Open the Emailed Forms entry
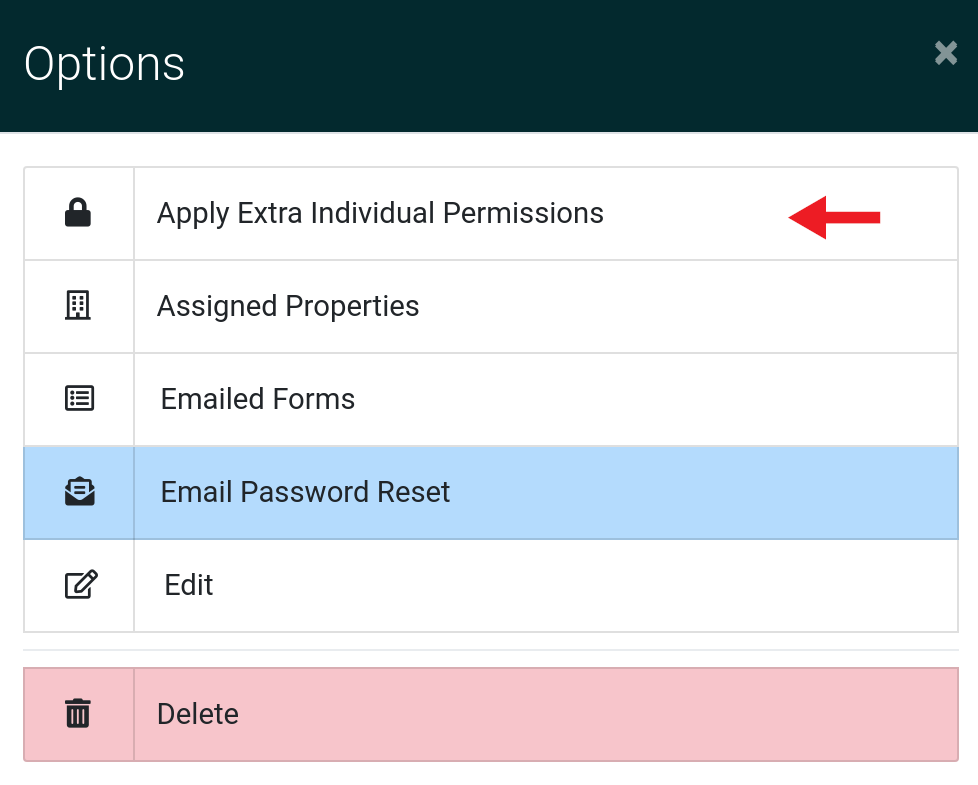The height and width of the screenshot is (785, 978). (x=258, y=399)
